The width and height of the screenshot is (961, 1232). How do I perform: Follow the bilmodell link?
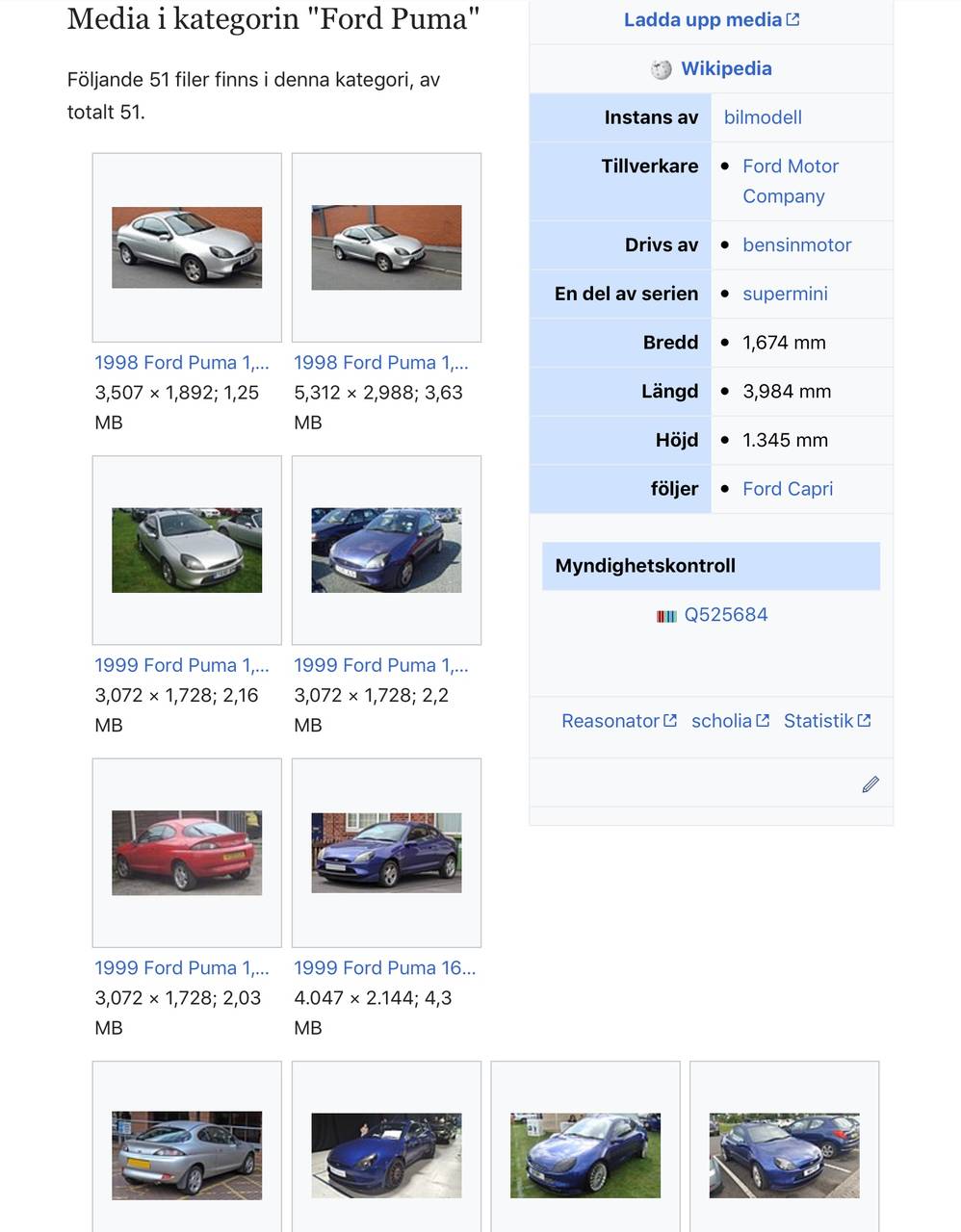pyautogui.click(x=763, y=117)
